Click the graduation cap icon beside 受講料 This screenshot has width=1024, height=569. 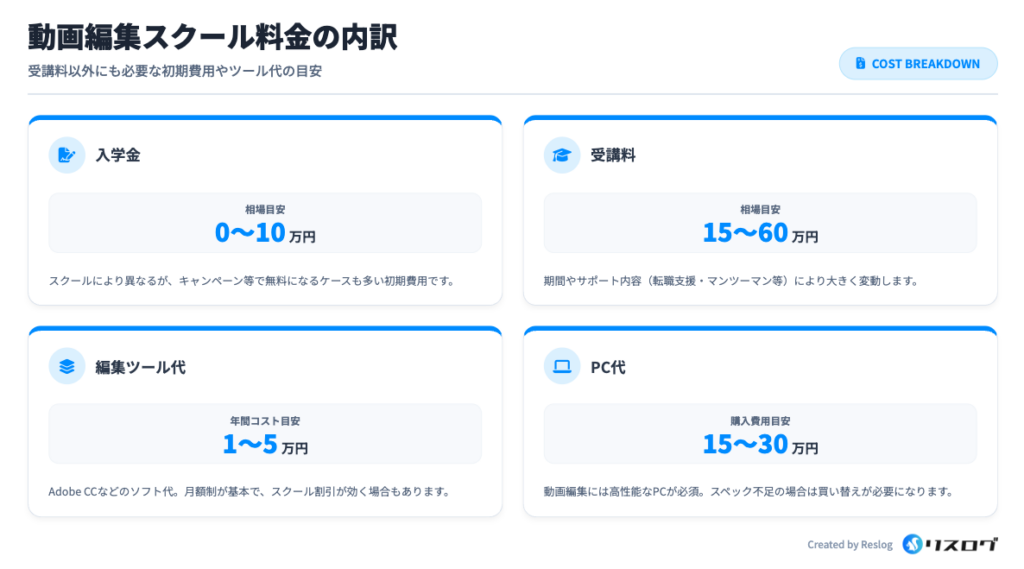[562, 155]
